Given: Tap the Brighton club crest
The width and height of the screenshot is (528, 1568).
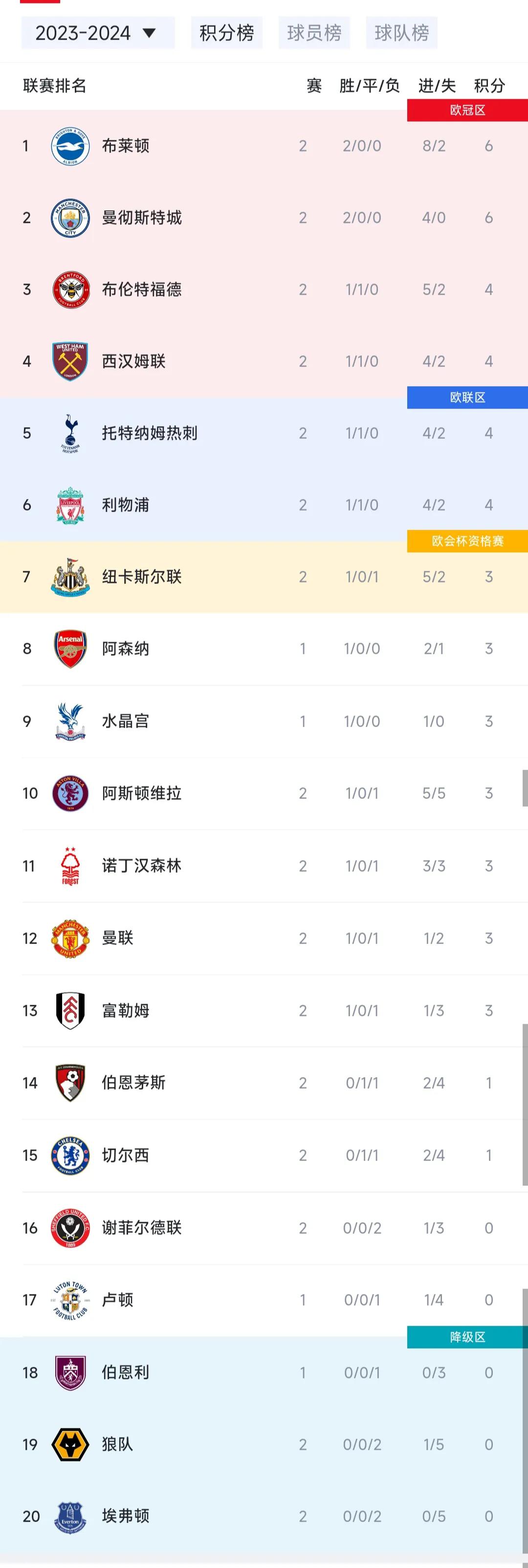Looking at the screenshot, I should 70,146.
